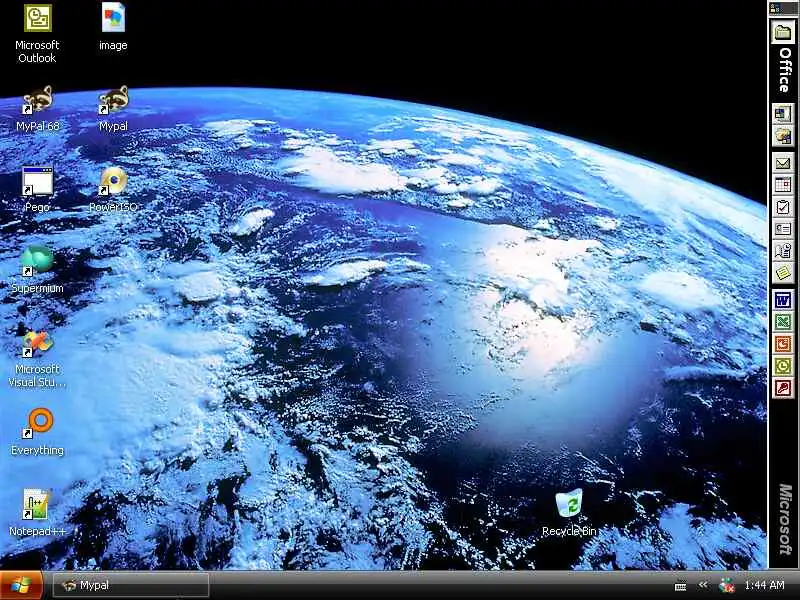Image resolution: width=800 pixels, height=600 pixels.
Task: Launch Microsoft Word from Office bar
Action: click(x=783, y=300)
